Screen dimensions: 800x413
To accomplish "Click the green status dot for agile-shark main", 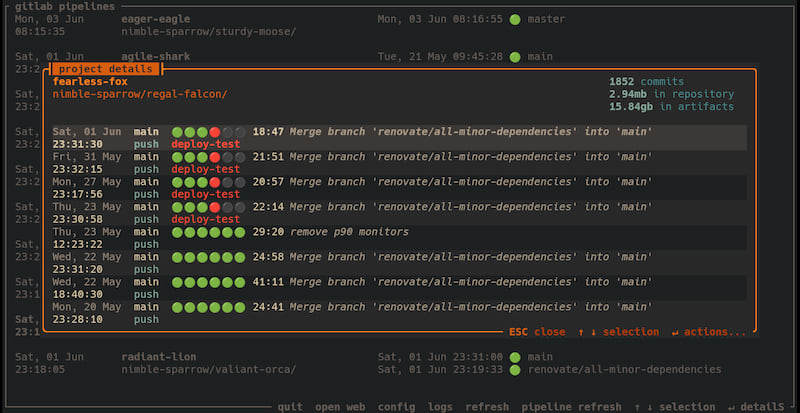I will (x=515, y=57).
